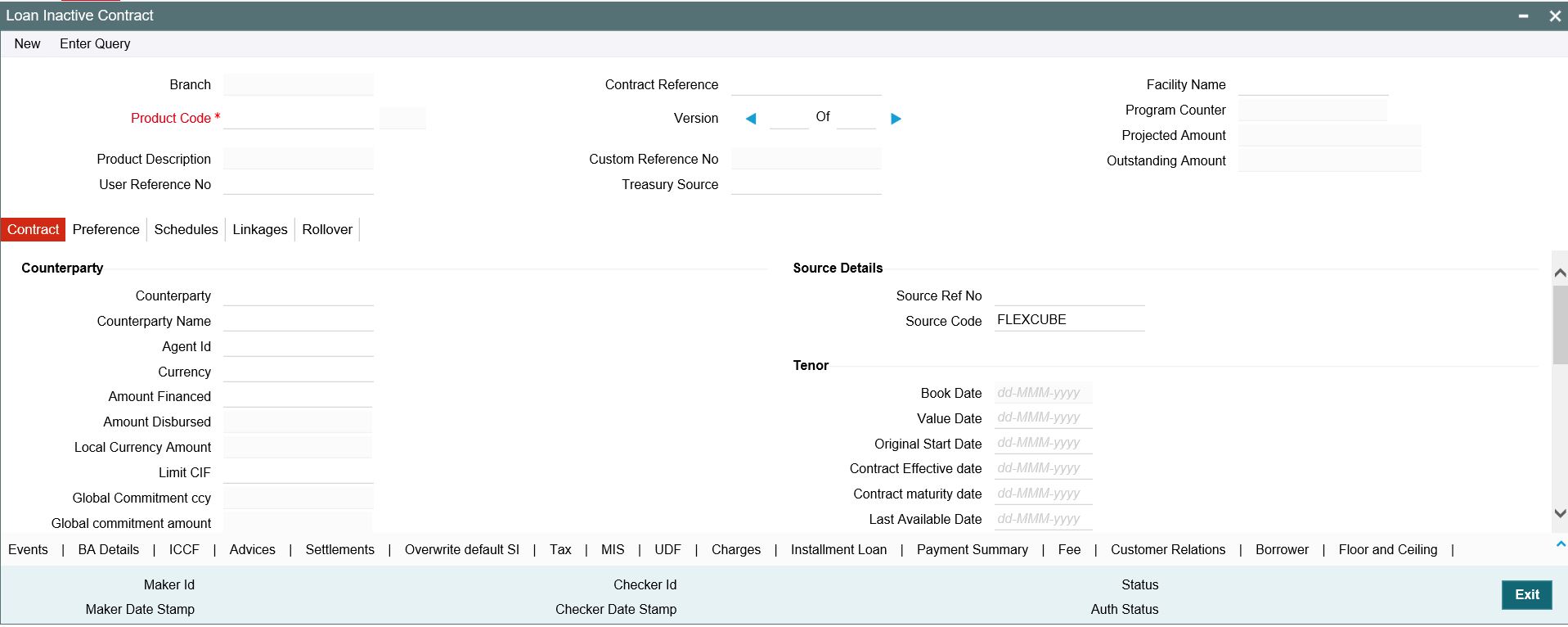Click the Original Start Date field
Image resolution: width=1568 pixels, height=627 pixels.
click(1044, 444)
